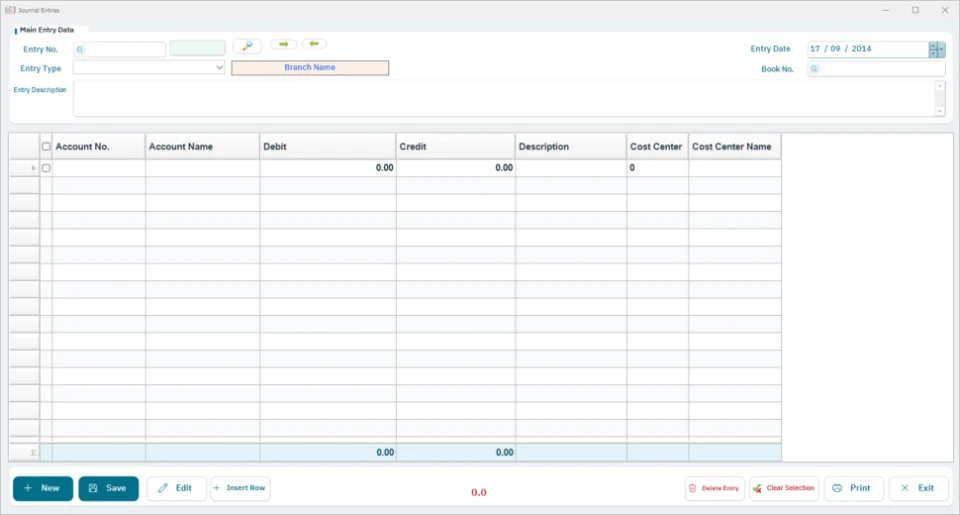Minimize the Journal Entries window
Screen dimensions: 960x515
886,10
